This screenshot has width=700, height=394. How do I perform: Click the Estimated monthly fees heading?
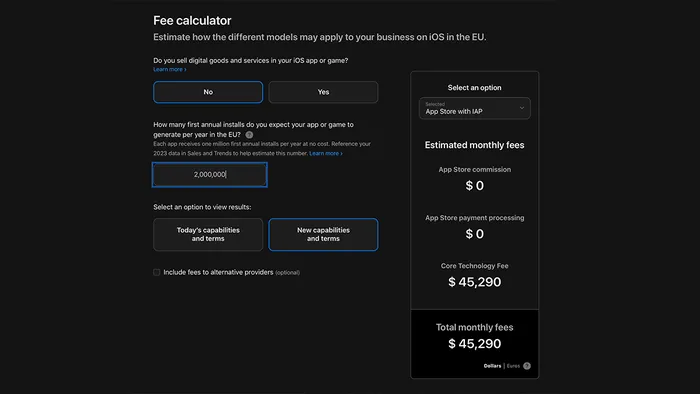pos(475,145)
